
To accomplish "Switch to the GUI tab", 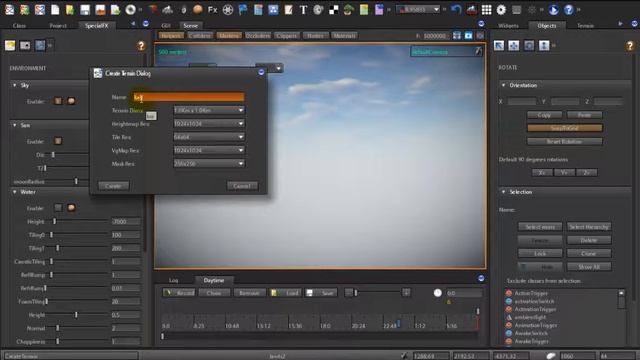I will pos(166,26).
